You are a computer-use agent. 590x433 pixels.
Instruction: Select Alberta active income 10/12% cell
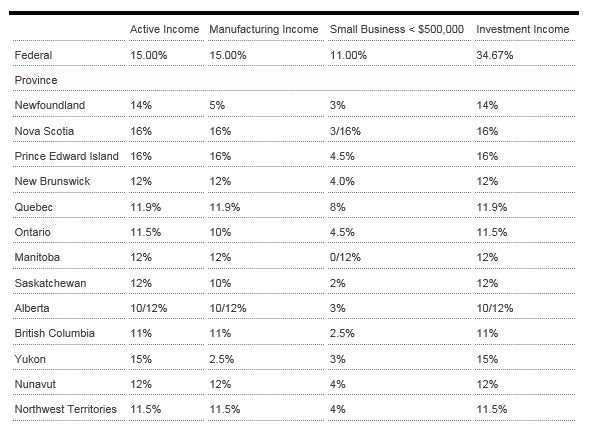point(149,308)
